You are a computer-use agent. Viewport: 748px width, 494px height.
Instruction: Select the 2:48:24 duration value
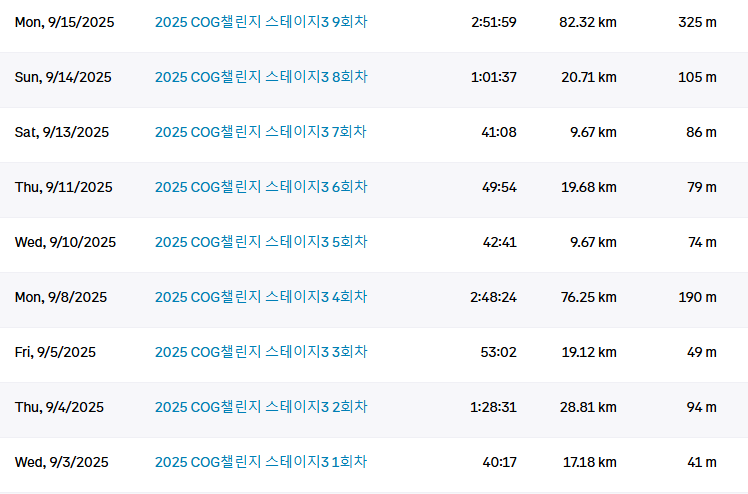click(494, 297)
